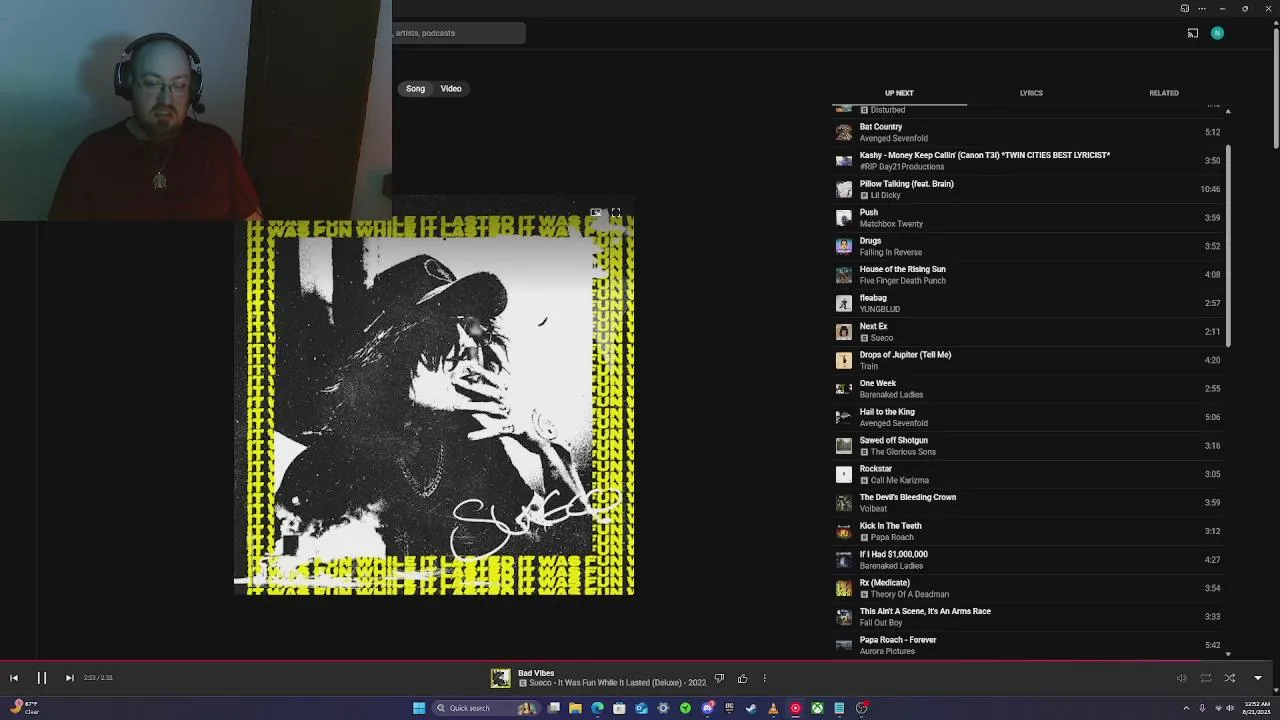1280x720 pixels.
Task: Play Bat Country from the queue
Action: [x=1030, y=132]
